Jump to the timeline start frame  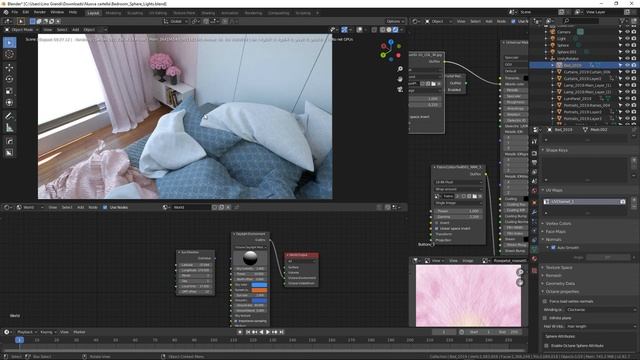coord(248,332)
